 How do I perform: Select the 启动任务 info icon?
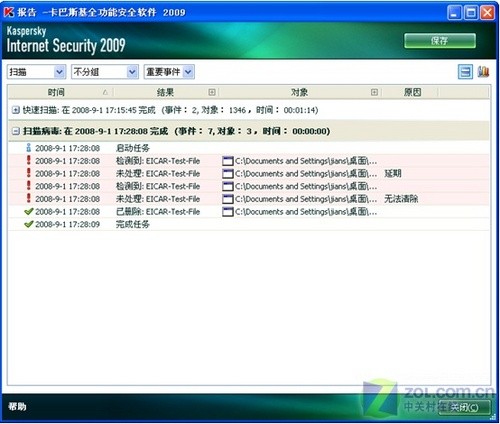tap(29, 147)
